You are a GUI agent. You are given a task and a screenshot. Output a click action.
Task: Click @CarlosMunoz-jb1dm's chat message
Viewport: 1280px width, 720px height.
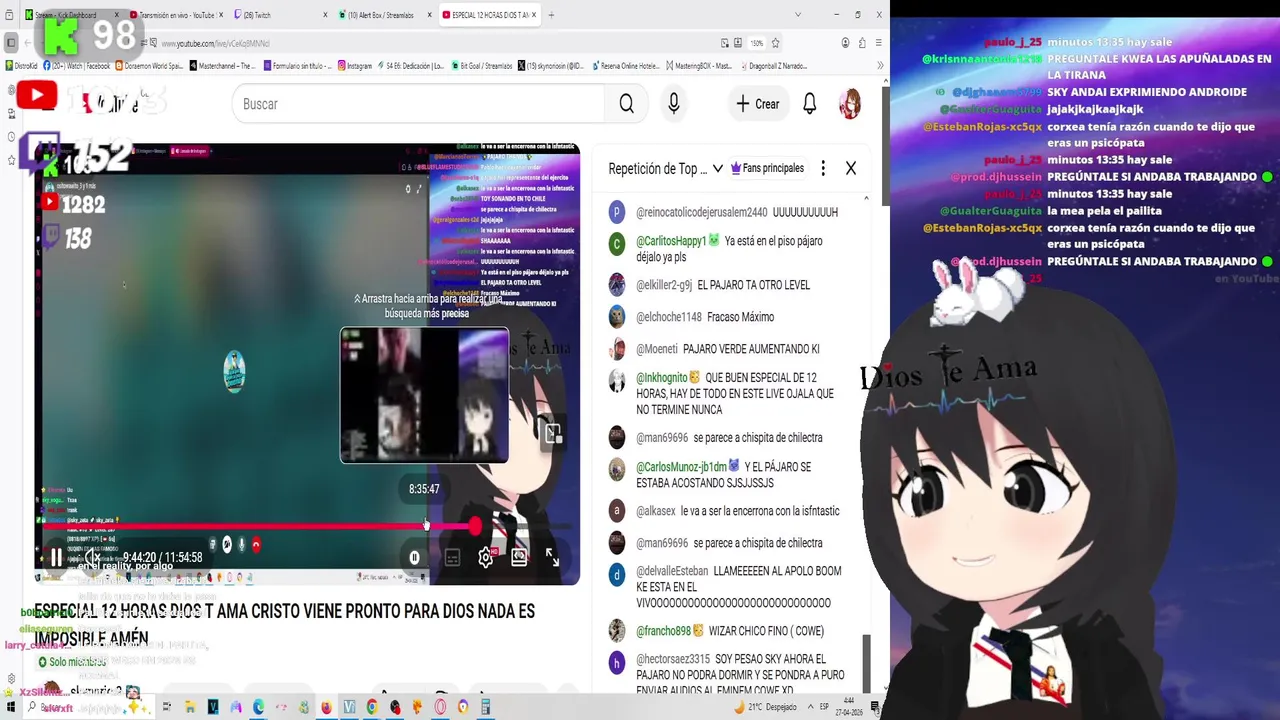(724, 475)
